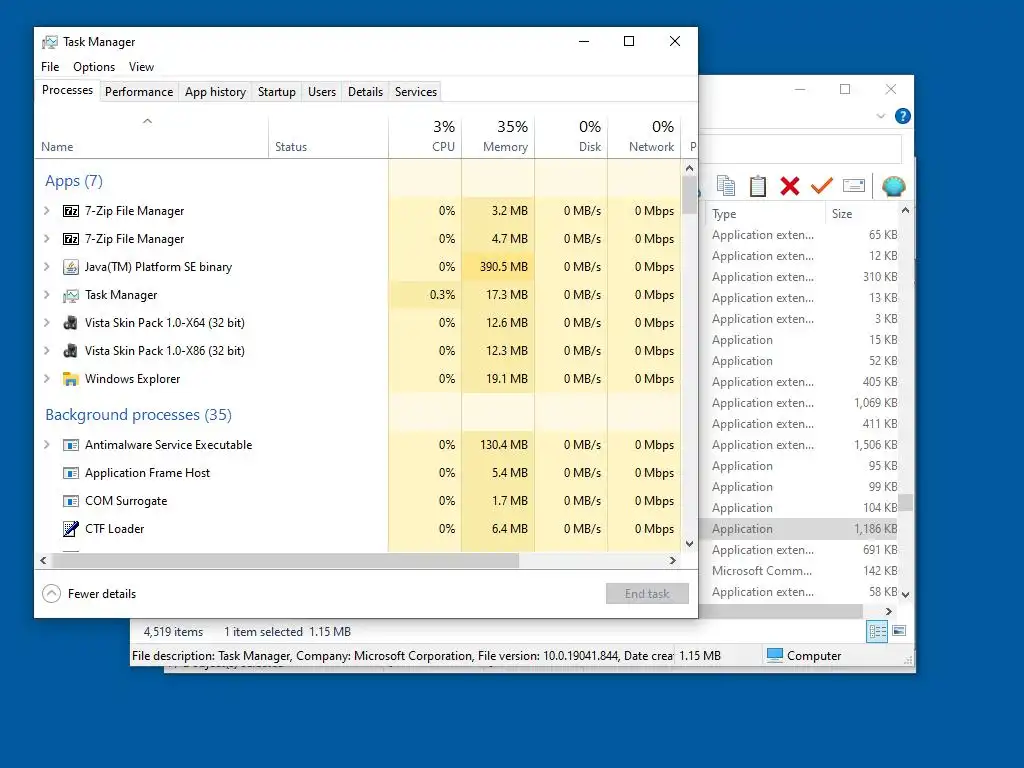Click the red X Delete icon in the background window
Screen dimensions: 1024x768
790,186
